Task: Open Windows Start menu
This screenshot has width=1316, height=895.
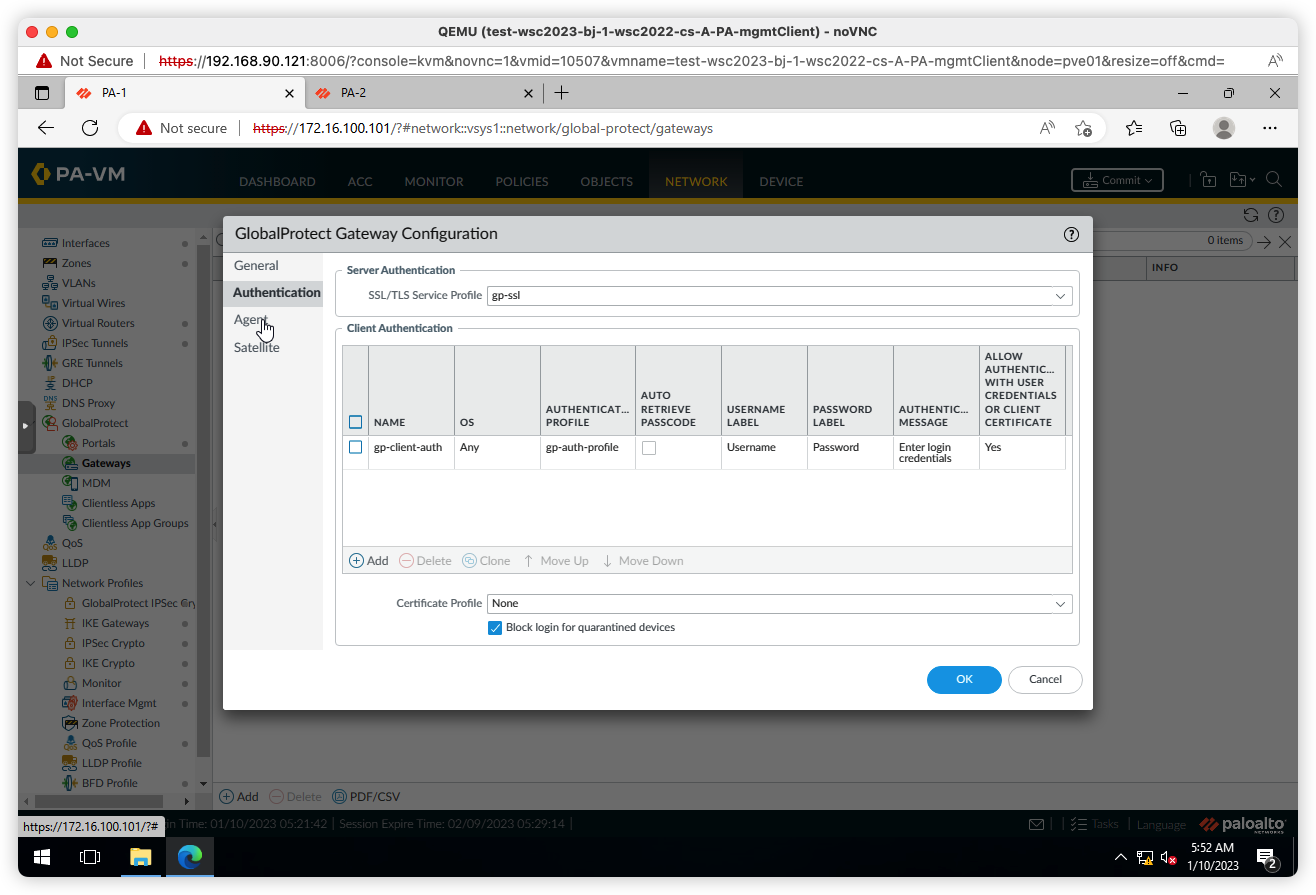Action: click(x=42, y=857)
